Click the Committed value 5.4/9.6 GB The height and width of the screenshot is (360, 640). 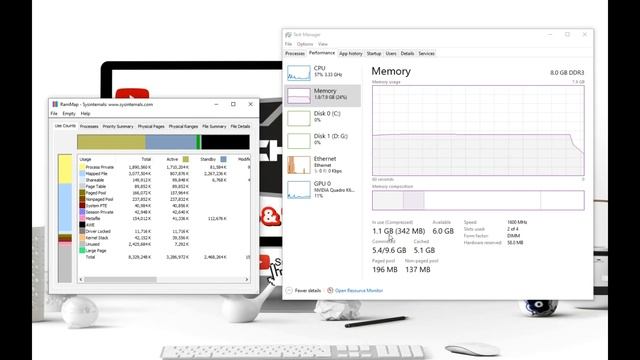[389, 250]
